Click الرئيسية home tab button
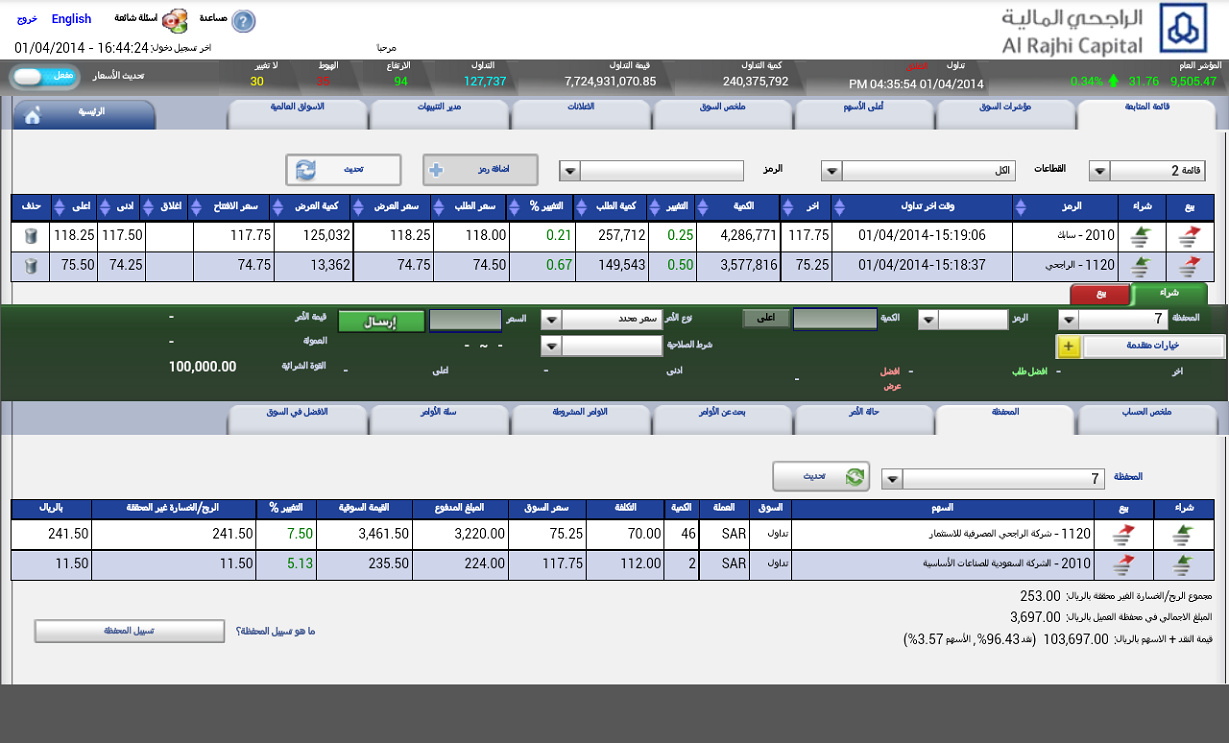This screenshot has height=743, width=1229. [85, 115]
